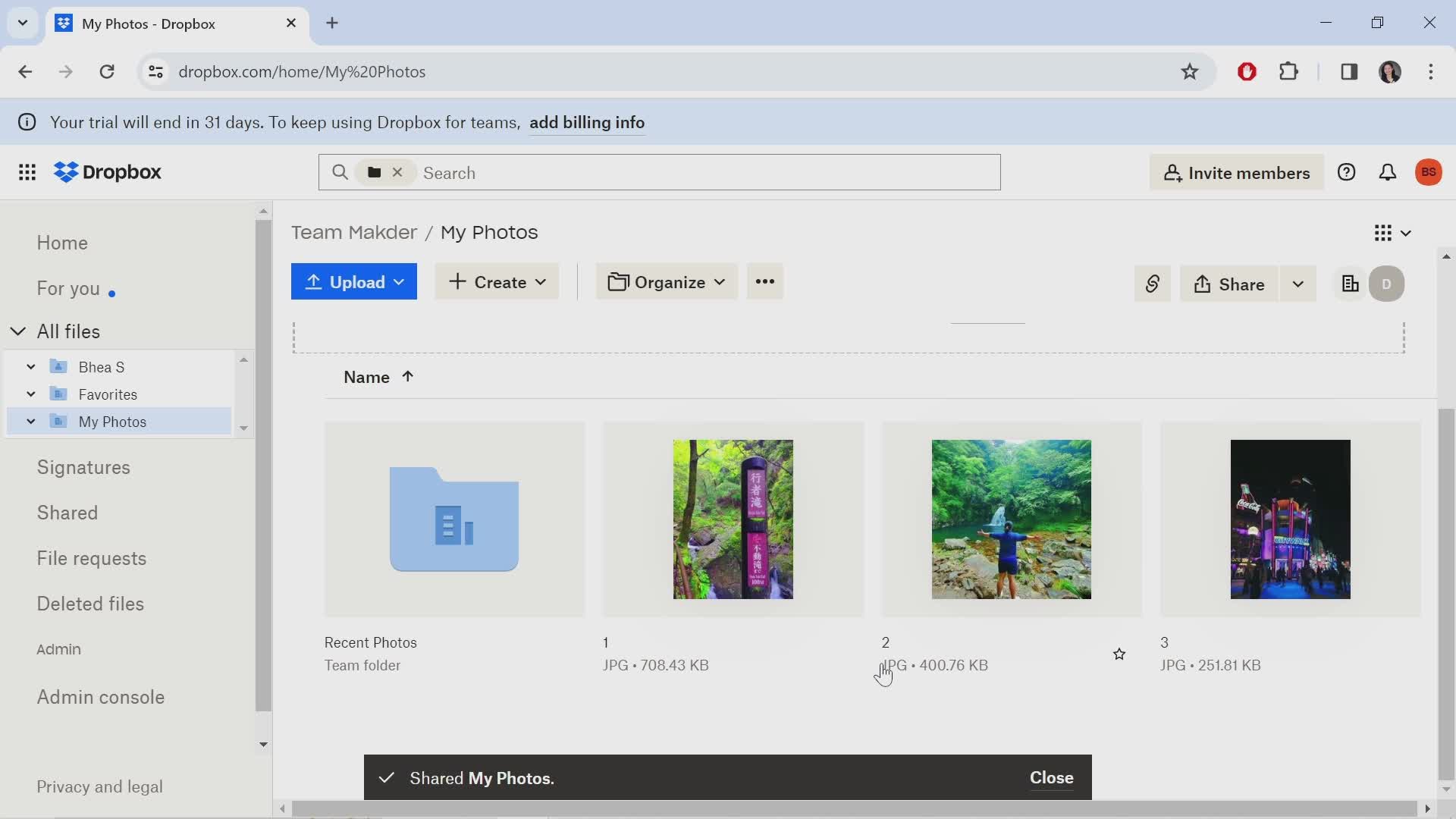Click the trial info icon in banner
The width and height of the screenshot is (1456, 819).
[27, 122]
